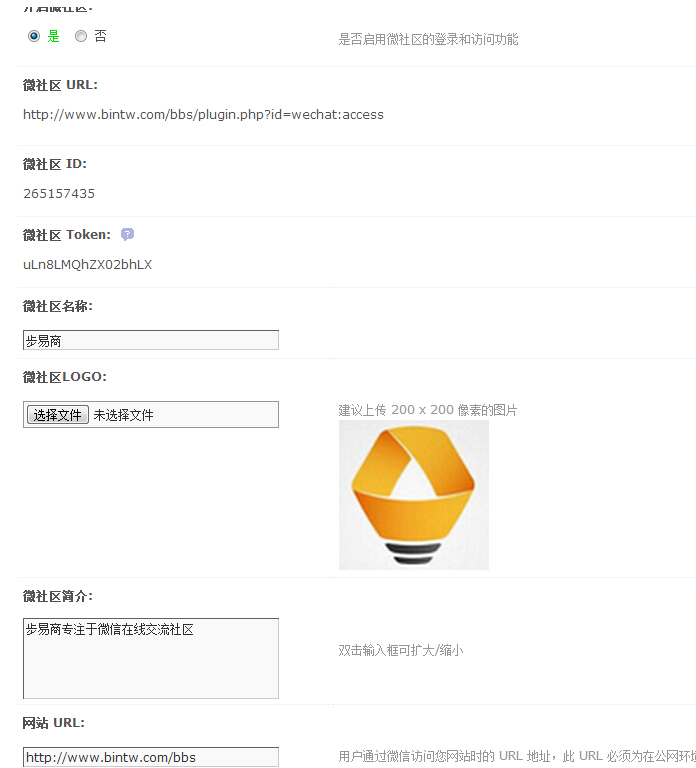Click the 建议上传 200 x 200 hint text

[428, 410]
